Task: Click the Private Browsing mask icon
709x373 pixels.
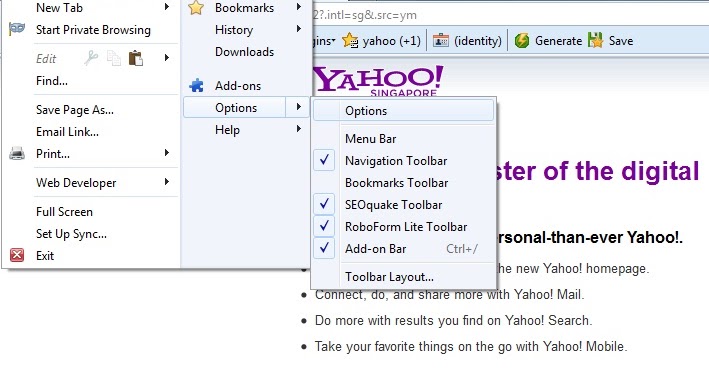Action: [x=17, y=29]
